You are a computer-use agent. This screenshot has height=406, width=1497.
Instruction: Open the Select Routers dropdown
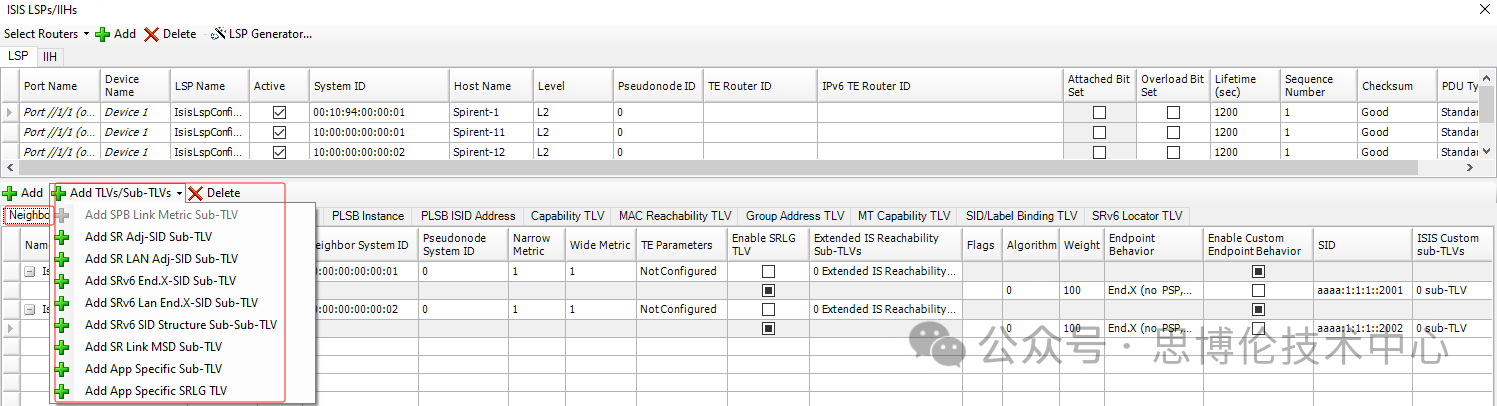click(x=46, y=34)
